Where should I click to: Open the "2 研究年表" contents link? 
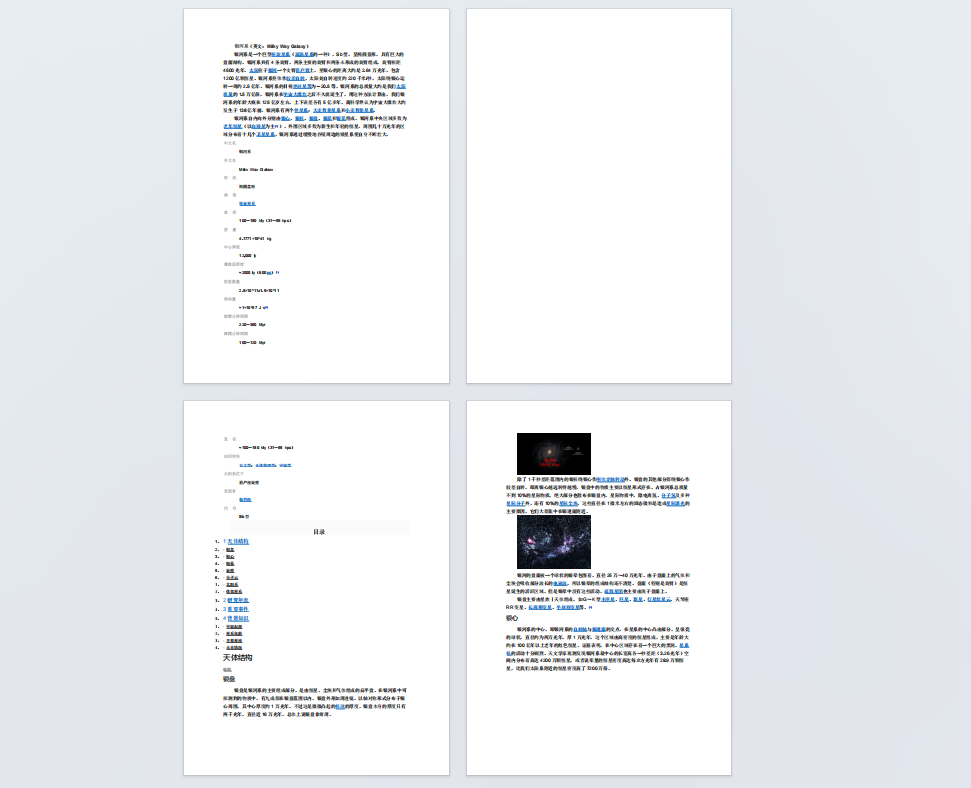coord(235,600)
